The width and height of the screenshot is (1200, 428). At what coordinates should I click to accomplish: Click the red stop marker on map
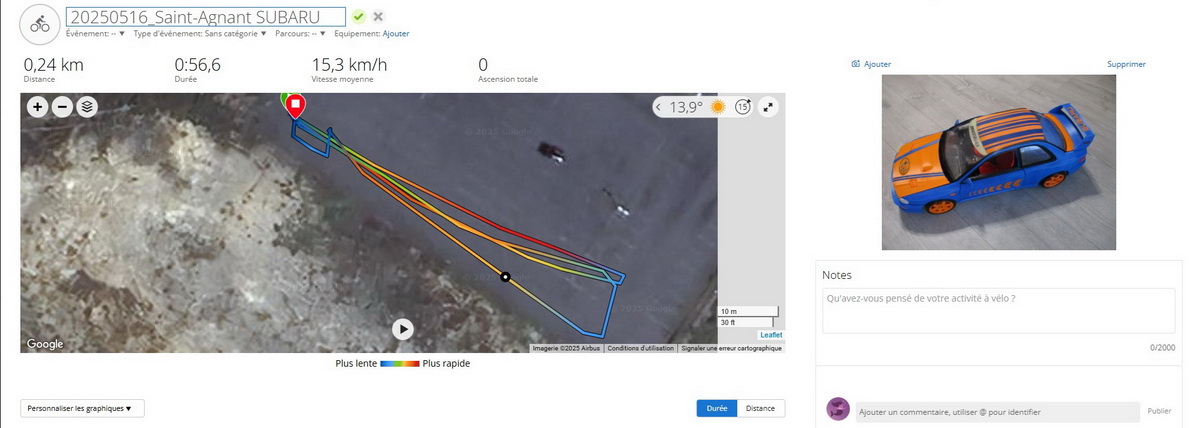[296, 106]
